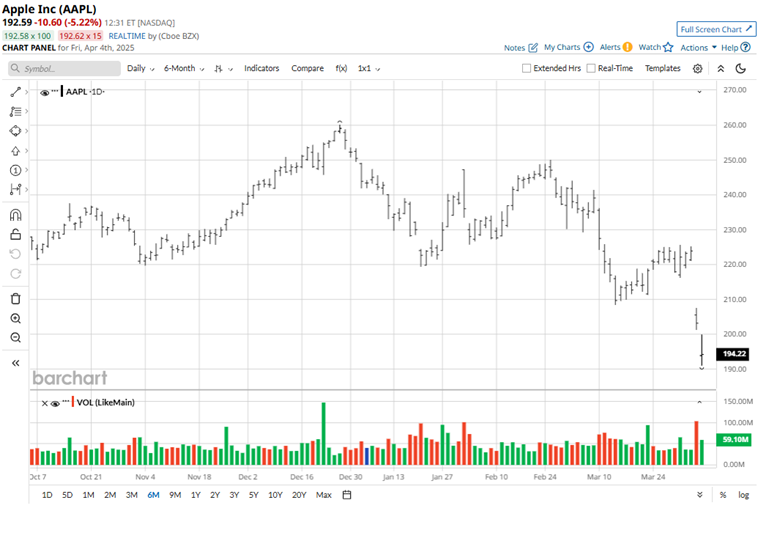Open the 1x1 grid layout dropdown
The image size is (780, 533).
[x=369, y=68]
